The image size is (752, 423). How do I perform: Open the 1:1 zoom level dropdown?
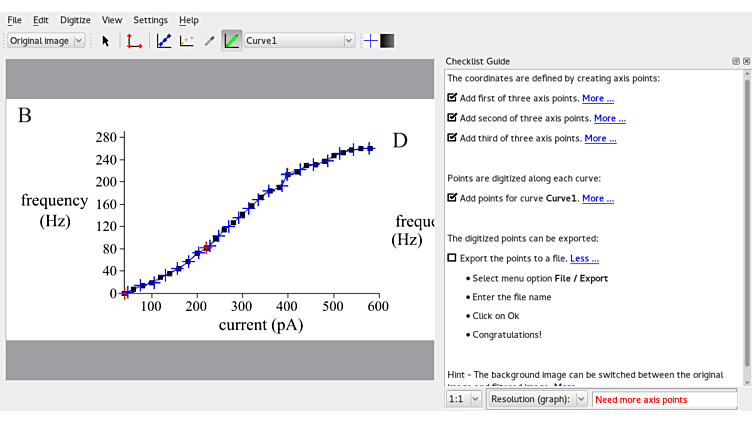point(464,399)
